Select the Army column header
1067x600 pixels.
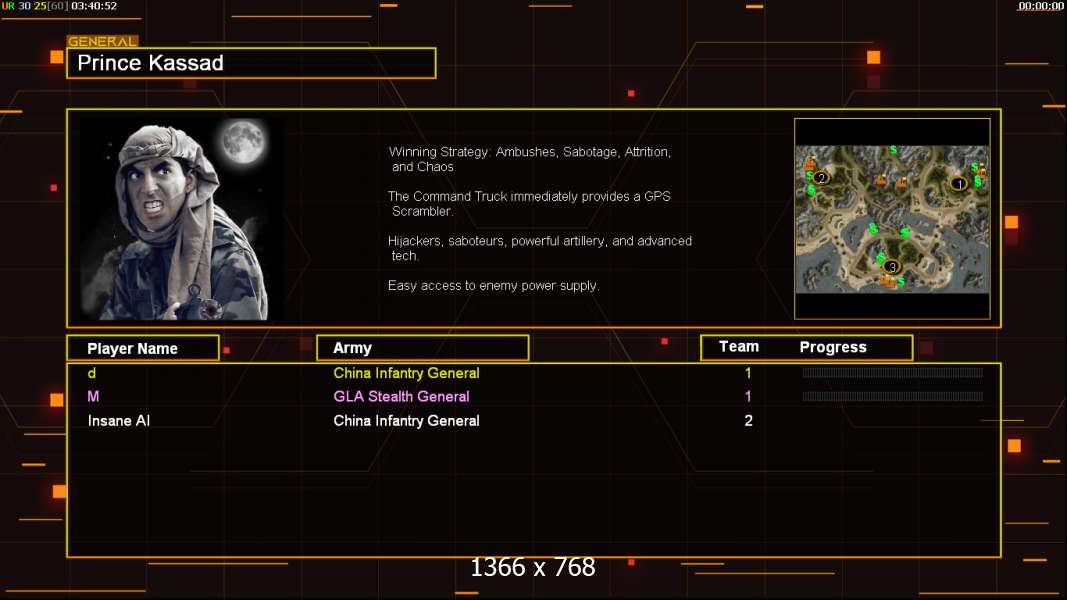pos(423,348)
